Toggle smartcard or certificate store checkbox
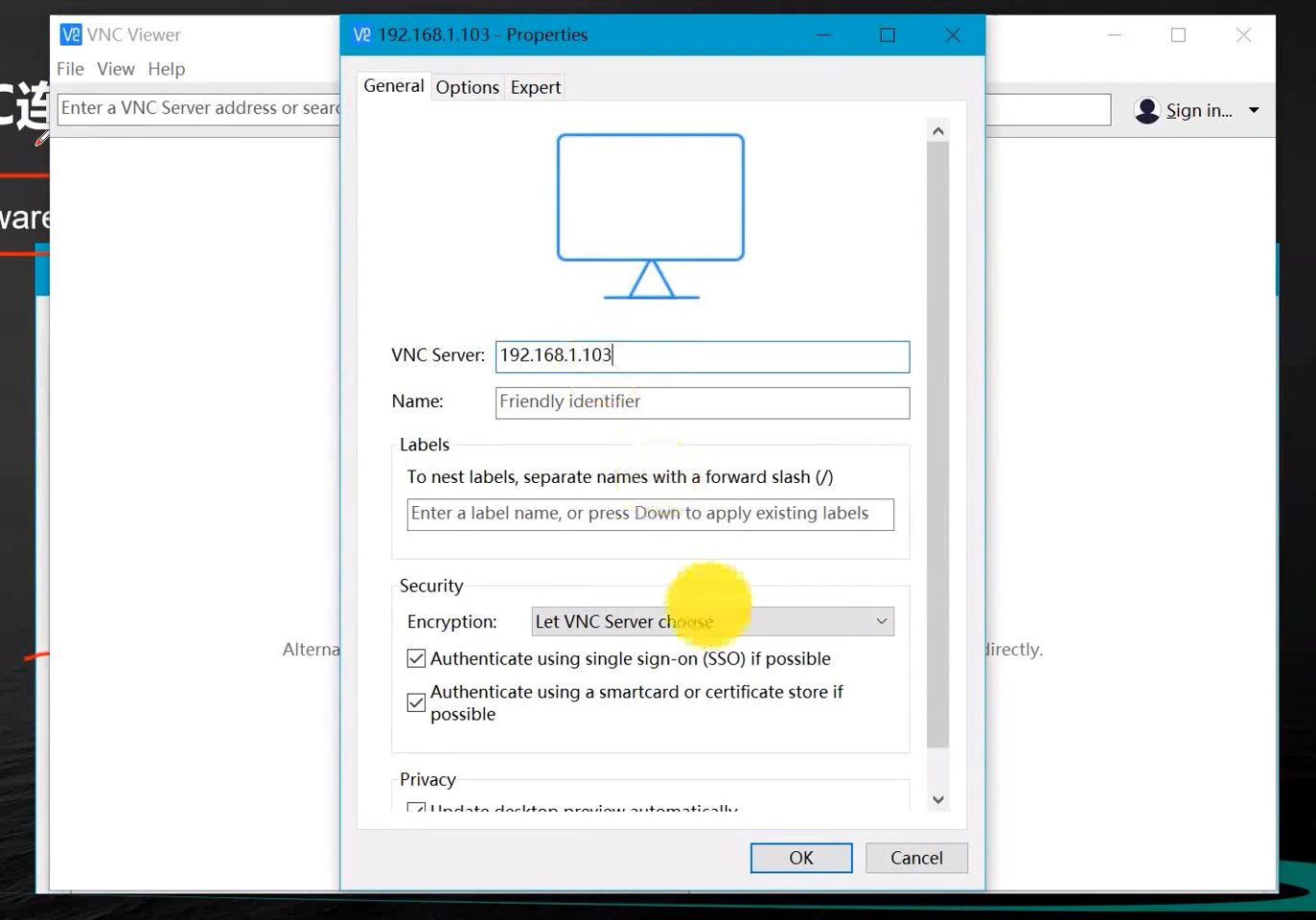The width and height of the screenshot is (1316, 920). coord(416,702)
